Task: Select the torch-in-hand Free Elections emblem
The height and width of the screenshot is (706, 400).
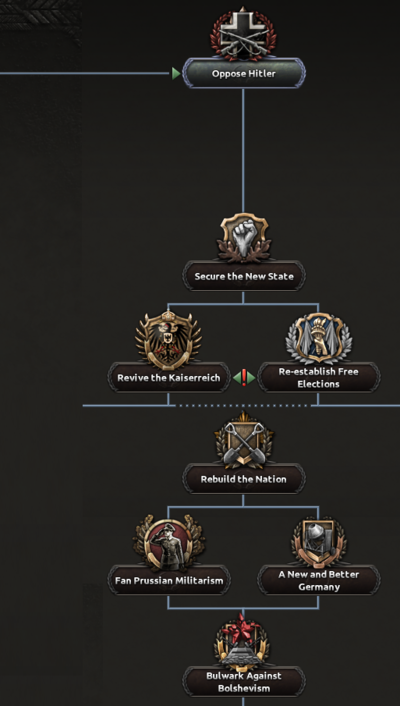Action: click(x=318, y=339)
